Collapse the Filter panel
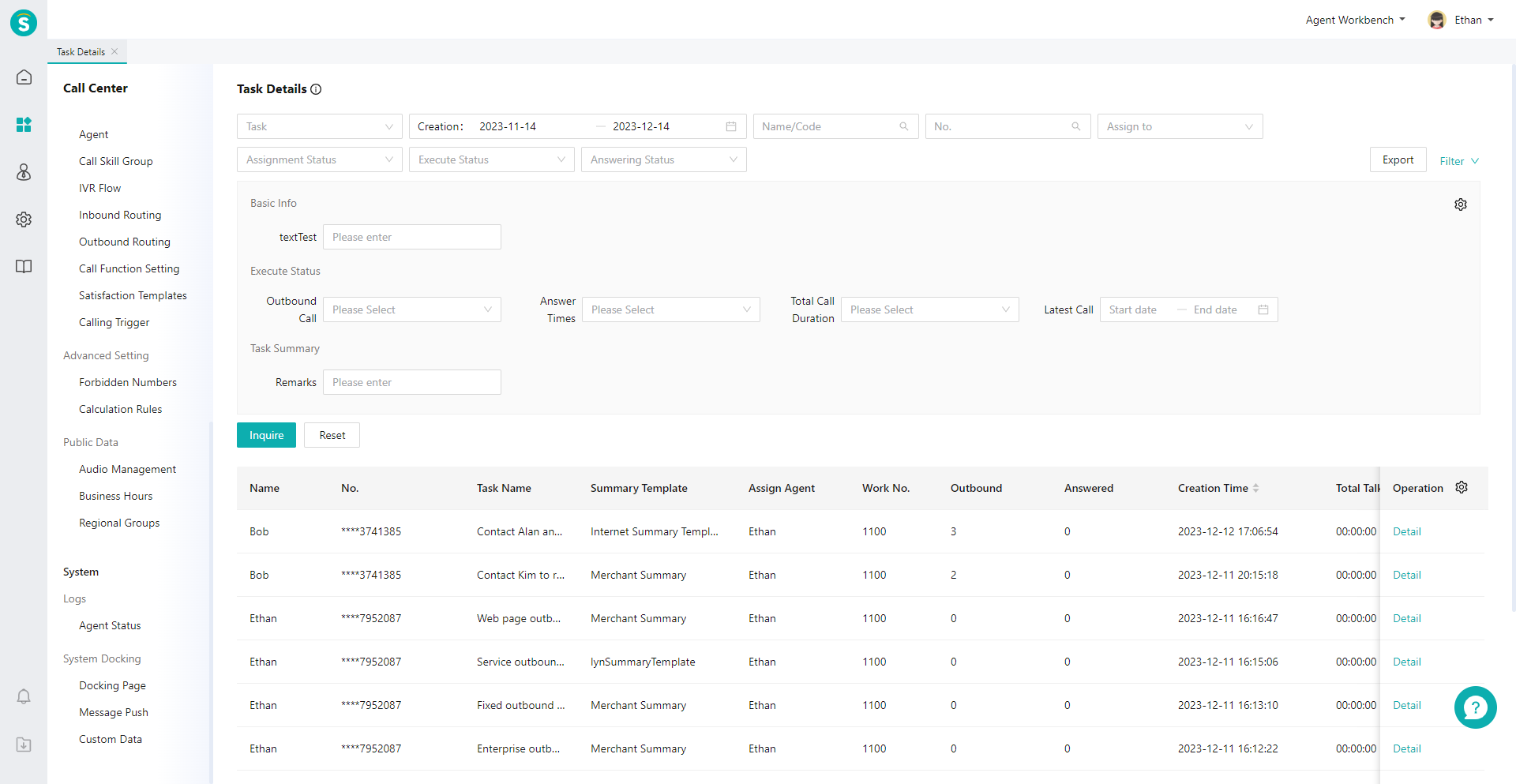 coord(1459,161)
